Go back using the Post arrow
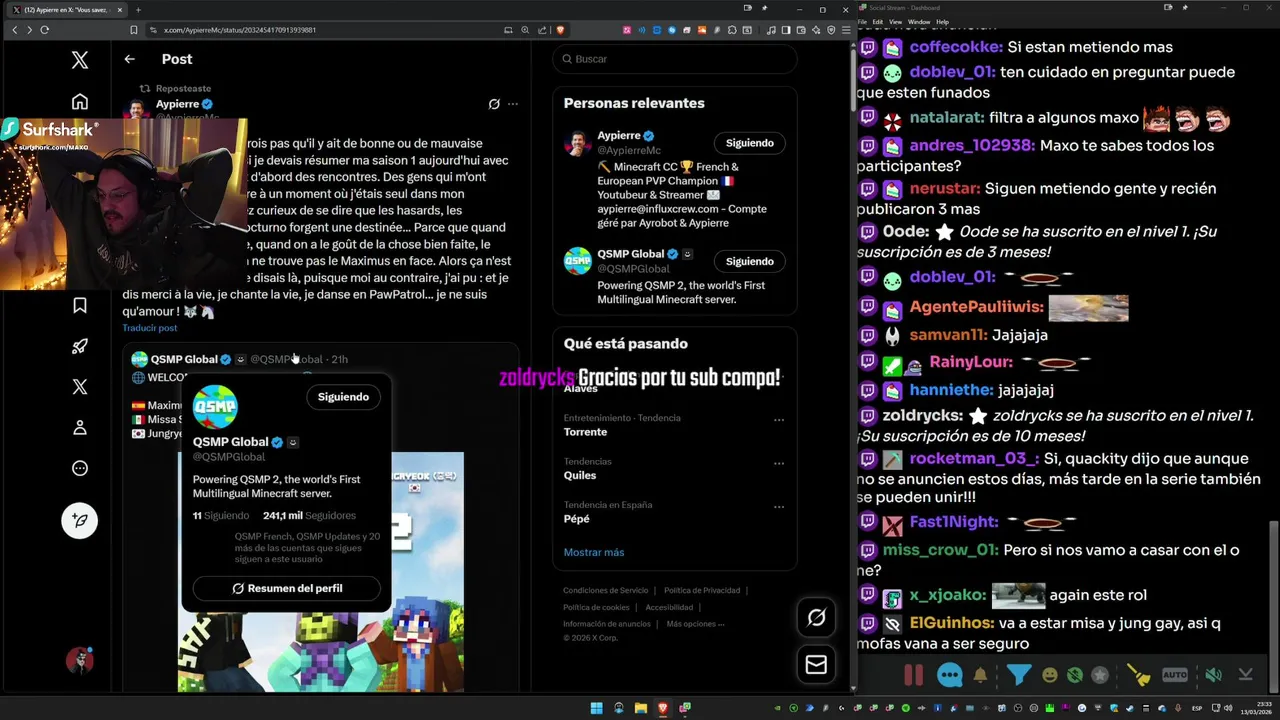This screenshot has width=1280, height=720. click(x=129, y=59)
